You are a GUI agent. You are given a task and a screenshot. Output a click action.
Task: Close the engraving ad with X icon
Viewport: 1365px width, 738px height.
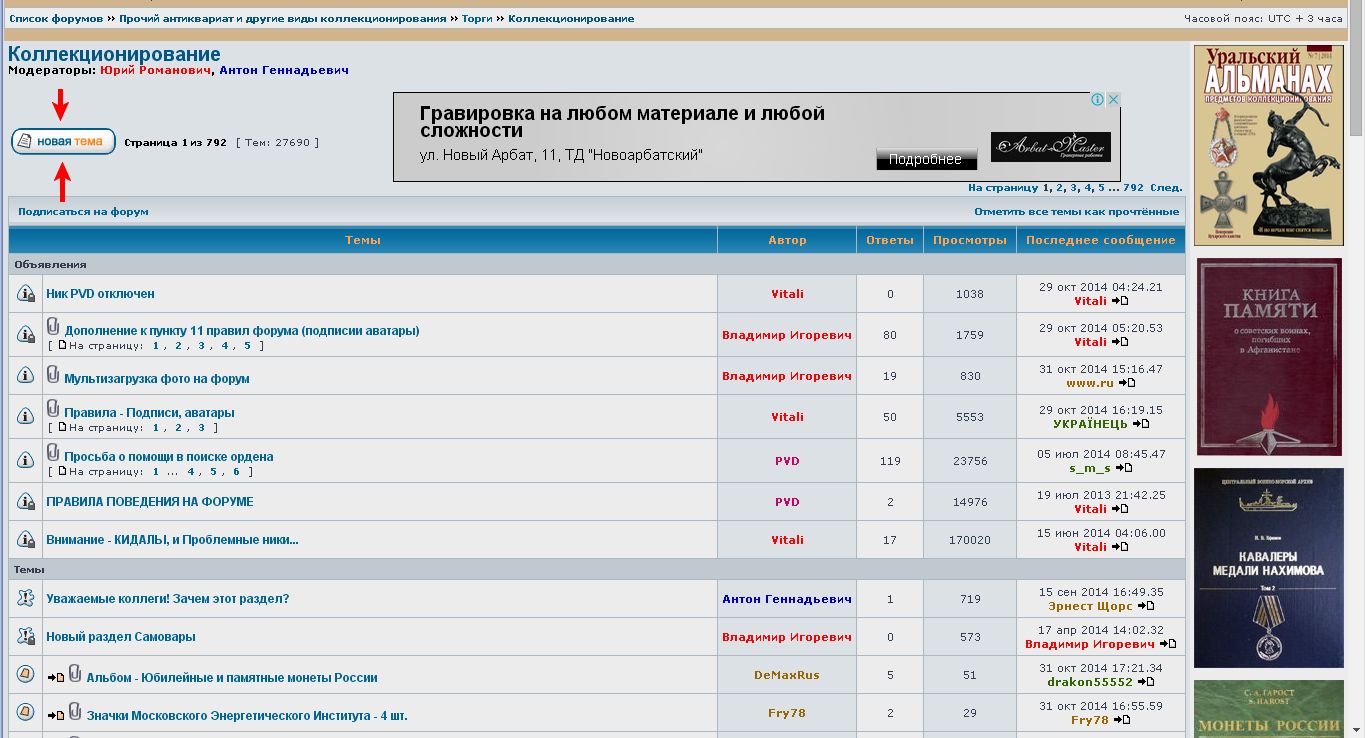tap(1113, 100)
